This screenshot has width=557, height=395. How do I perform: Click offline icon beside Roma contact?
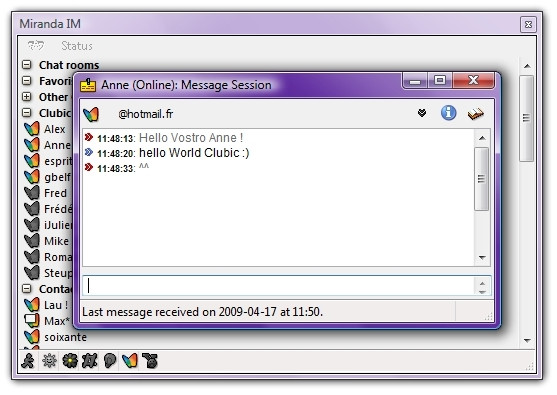point(32,256)
